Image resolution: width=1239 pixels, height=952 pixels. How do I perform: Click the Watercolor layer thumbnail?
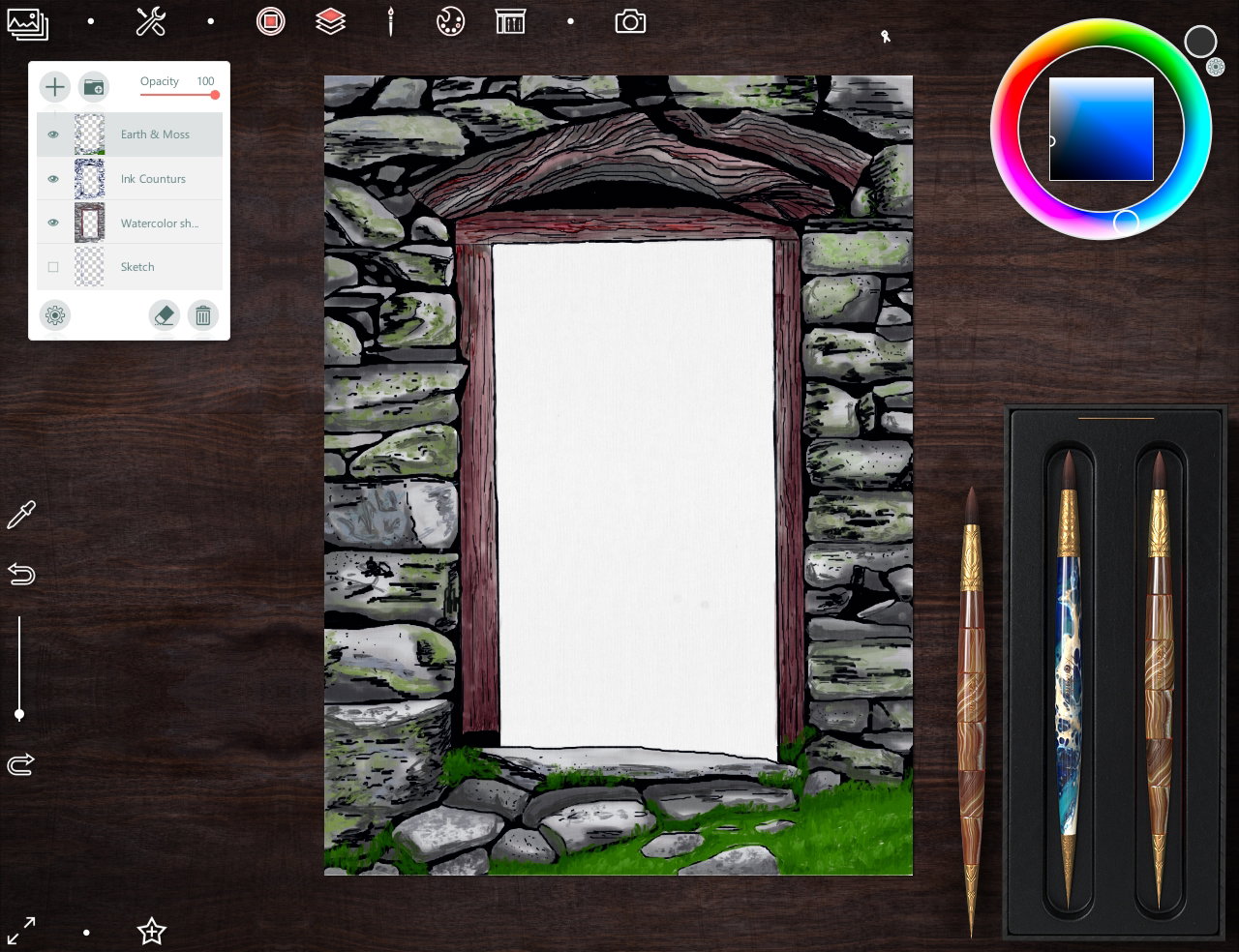(x=90, y=223)
